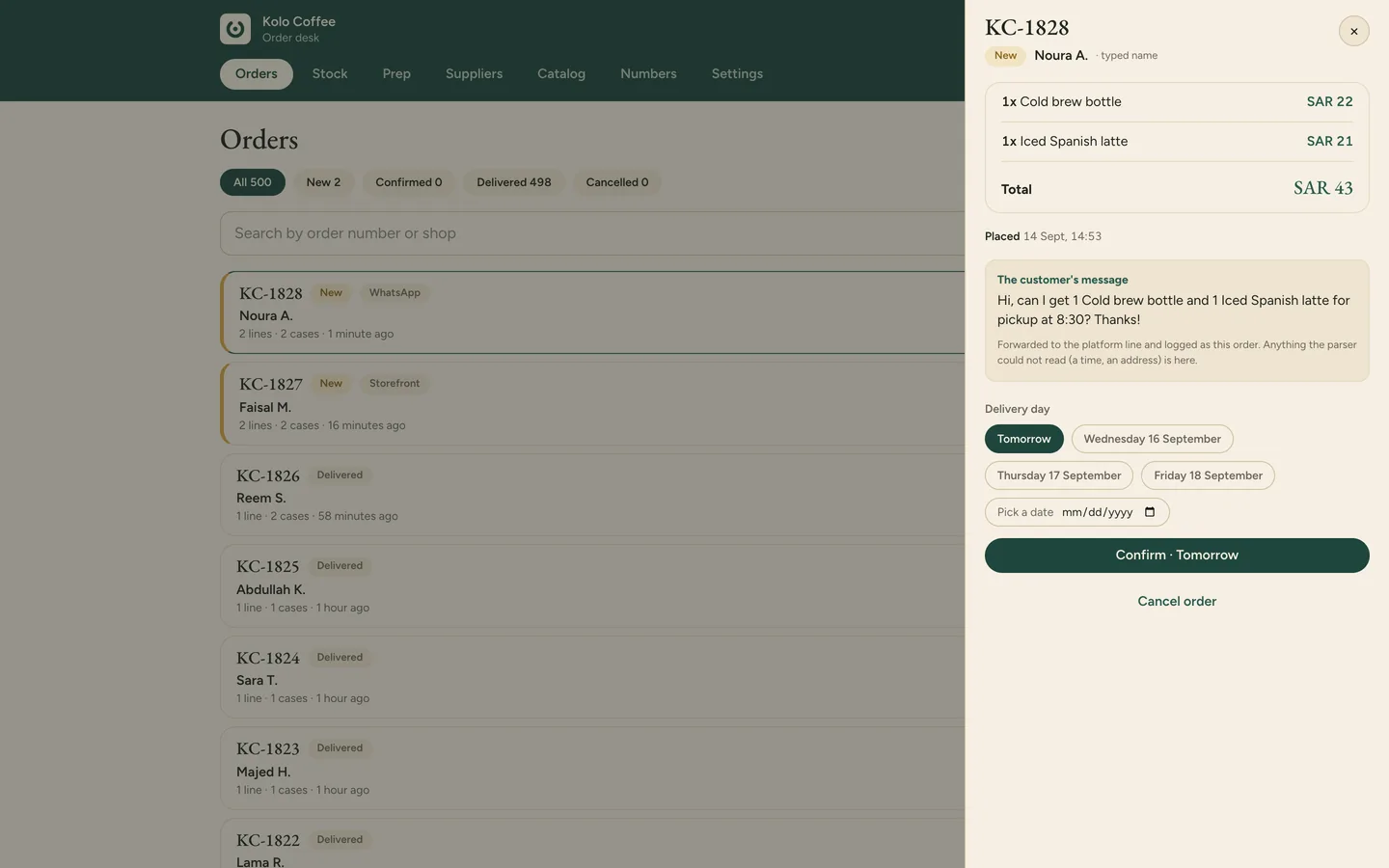Open order KC-1827 from Faisal M.
The image size is (1389, 868).
pos(592,404)
